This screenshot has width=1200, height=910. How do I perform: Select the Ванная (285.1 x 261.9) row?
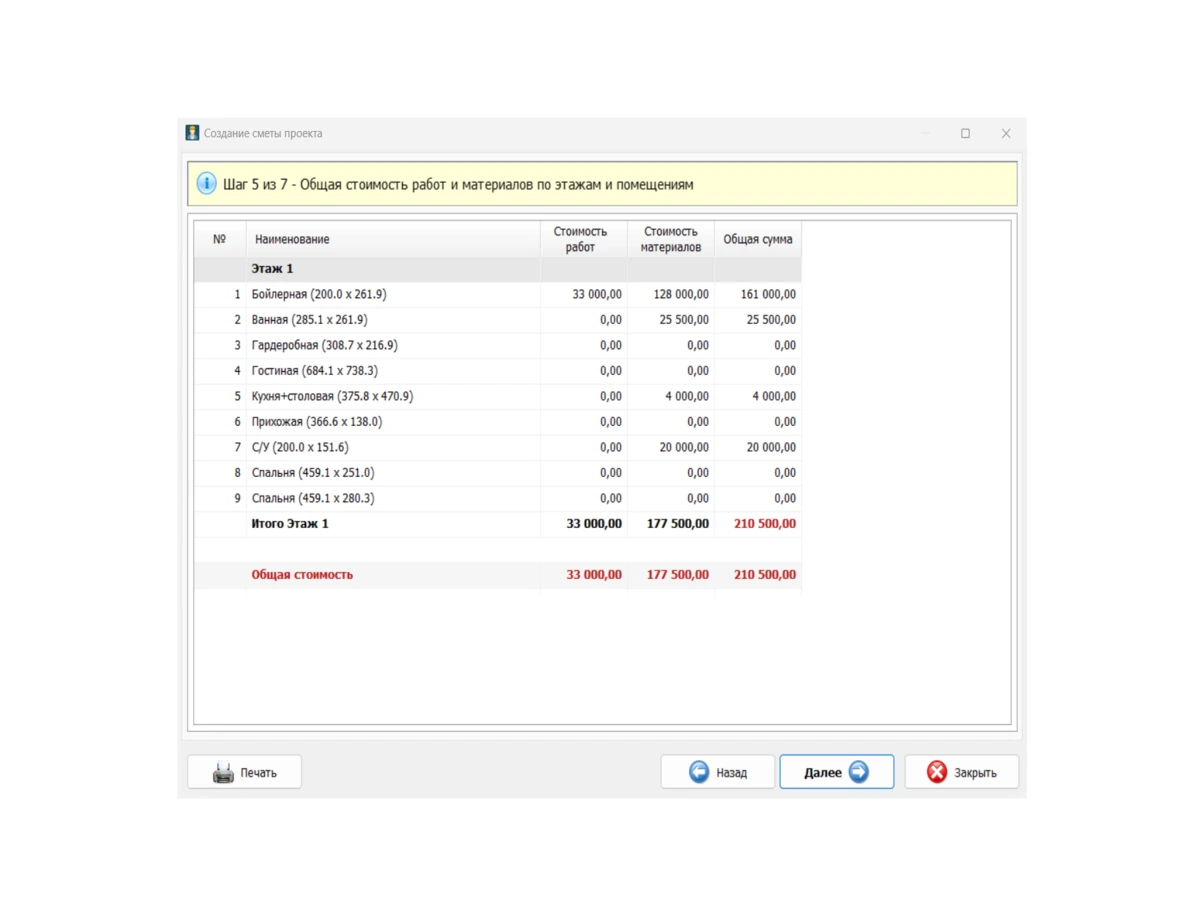(x=497, y=320)
